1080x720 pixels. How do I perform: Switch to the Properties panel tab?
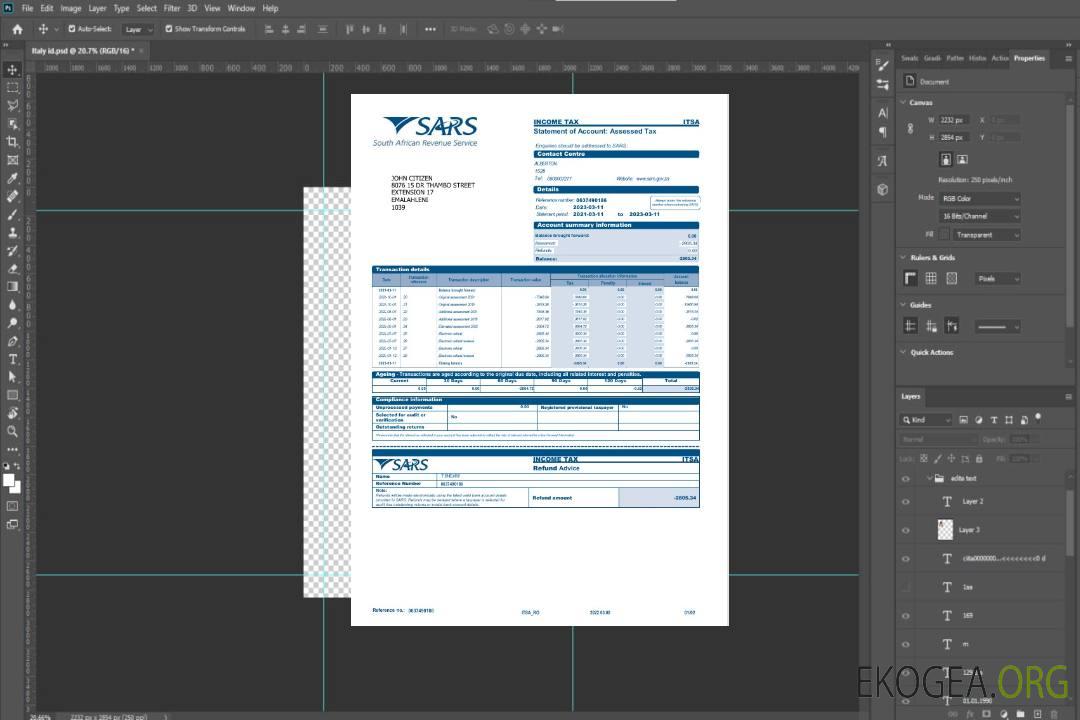click(1029, 59)
